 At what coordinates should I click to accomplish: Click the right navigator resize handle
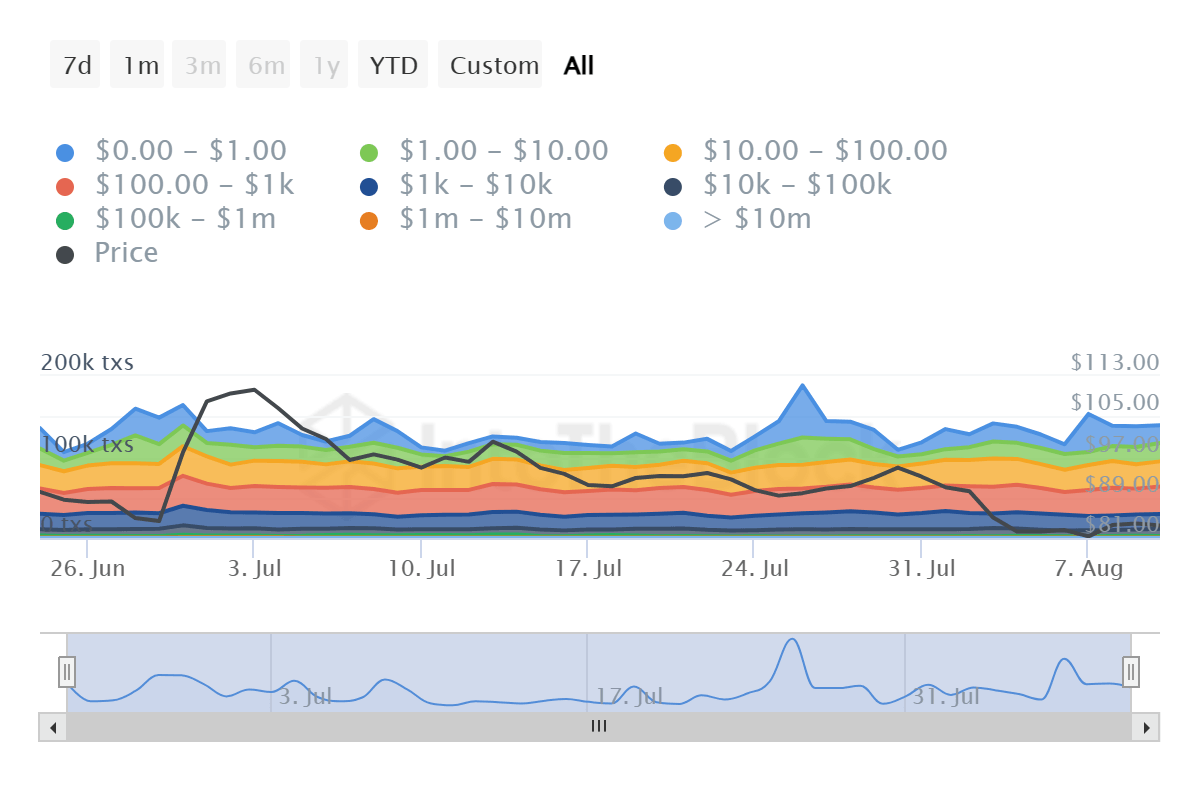click(x=1130, y=672)
